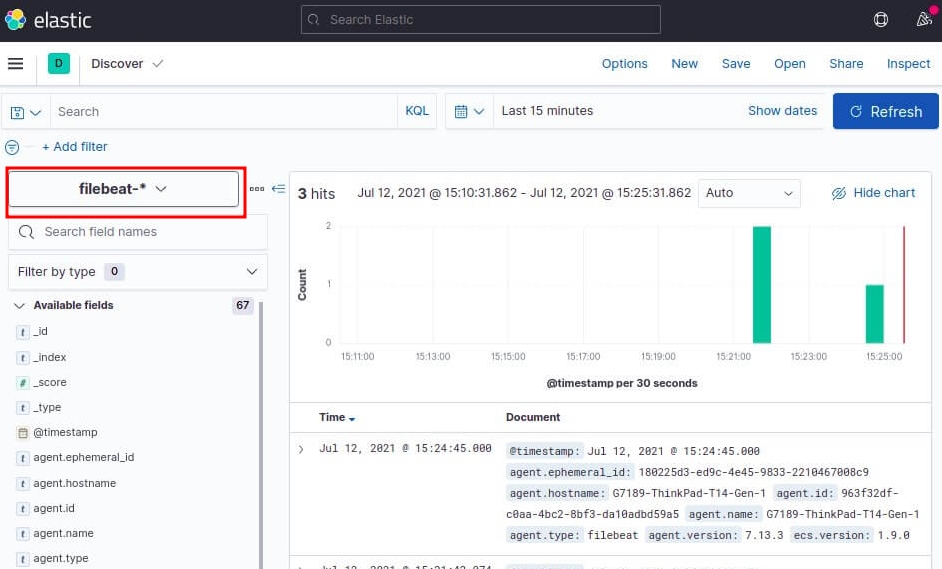The width and height of the screenshot is (942, 569).
Task: Expand the first document row
Action: click(301, 450)
